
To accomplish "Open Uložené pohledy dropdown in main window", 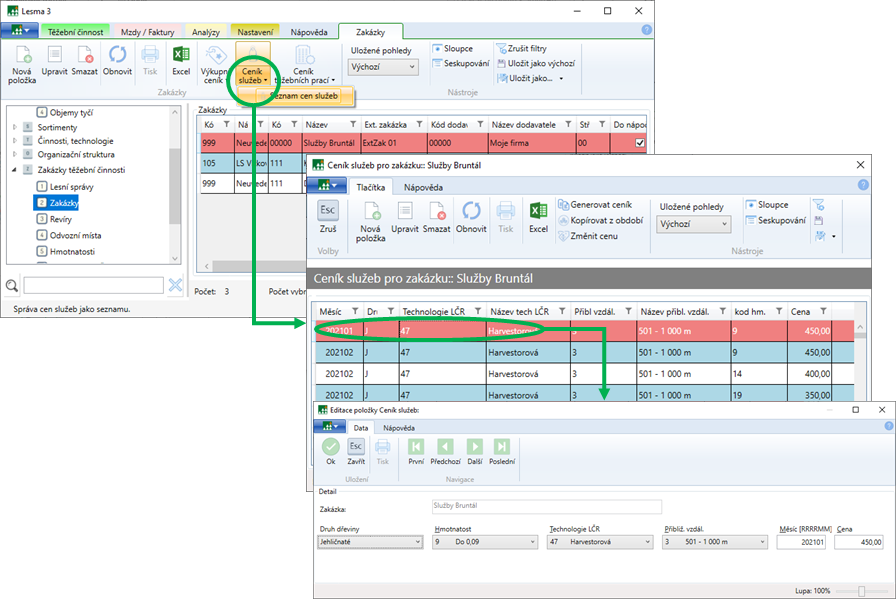I will tap(384, 67).
